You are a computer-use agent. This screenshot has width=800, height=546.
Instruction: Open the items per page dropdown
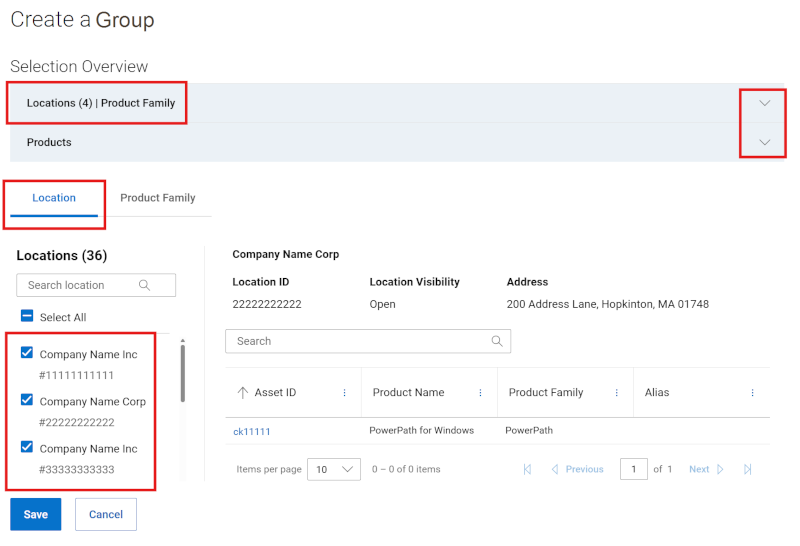pyautogui.click(x=334, y=469)
